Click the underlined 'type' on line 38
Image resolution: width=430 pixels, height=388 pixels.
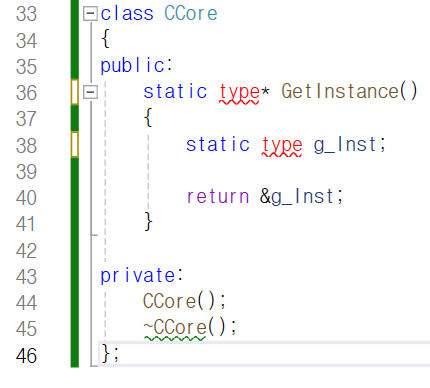[282, 145]
